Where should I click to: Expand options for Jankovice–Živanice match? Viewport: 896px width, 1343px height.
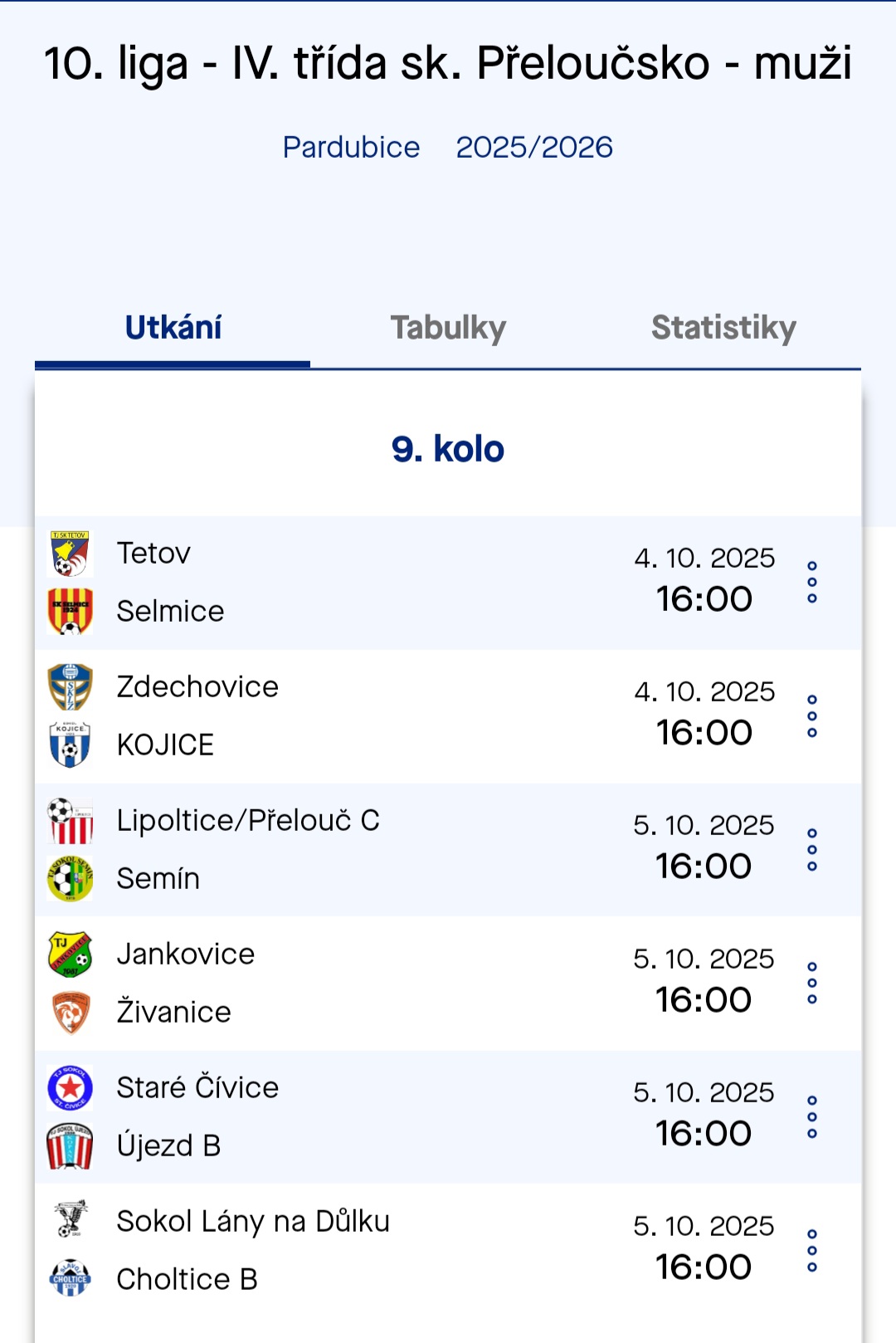[812, 984]
